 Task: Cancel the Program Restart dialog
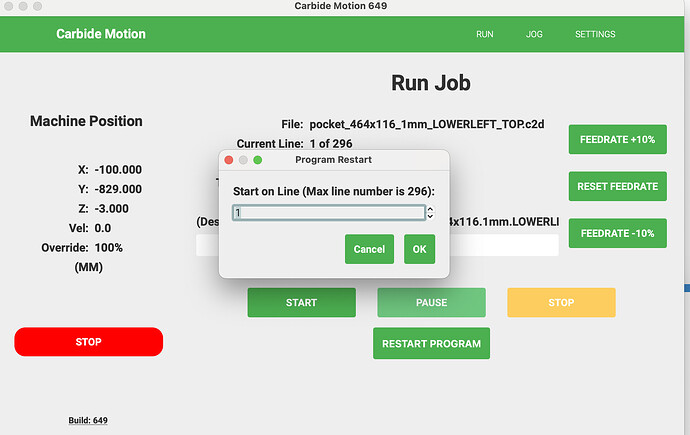pos(369,249)
